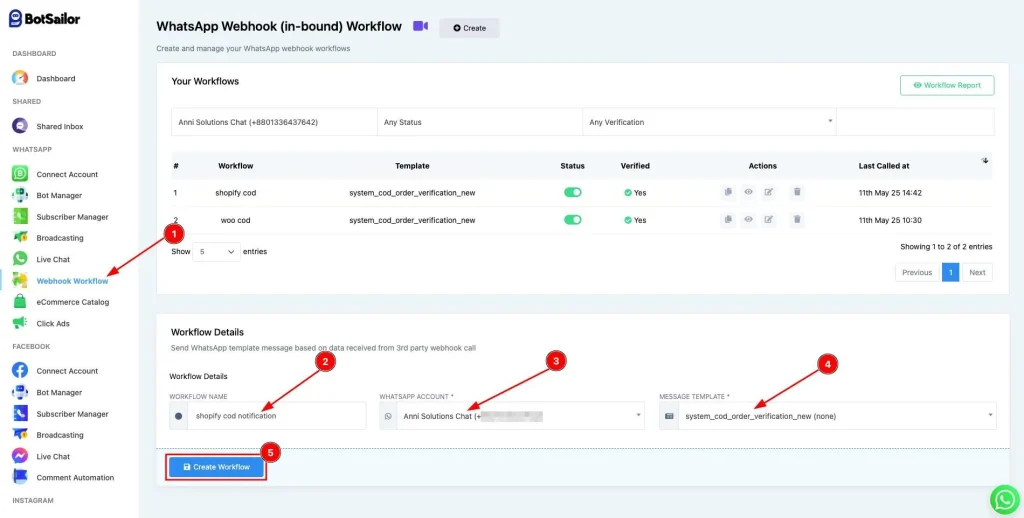The image size is (1024, 518).
Task: Open the Any Status filter dropdown
Action: pyautogui.click(x=480, y=122)
